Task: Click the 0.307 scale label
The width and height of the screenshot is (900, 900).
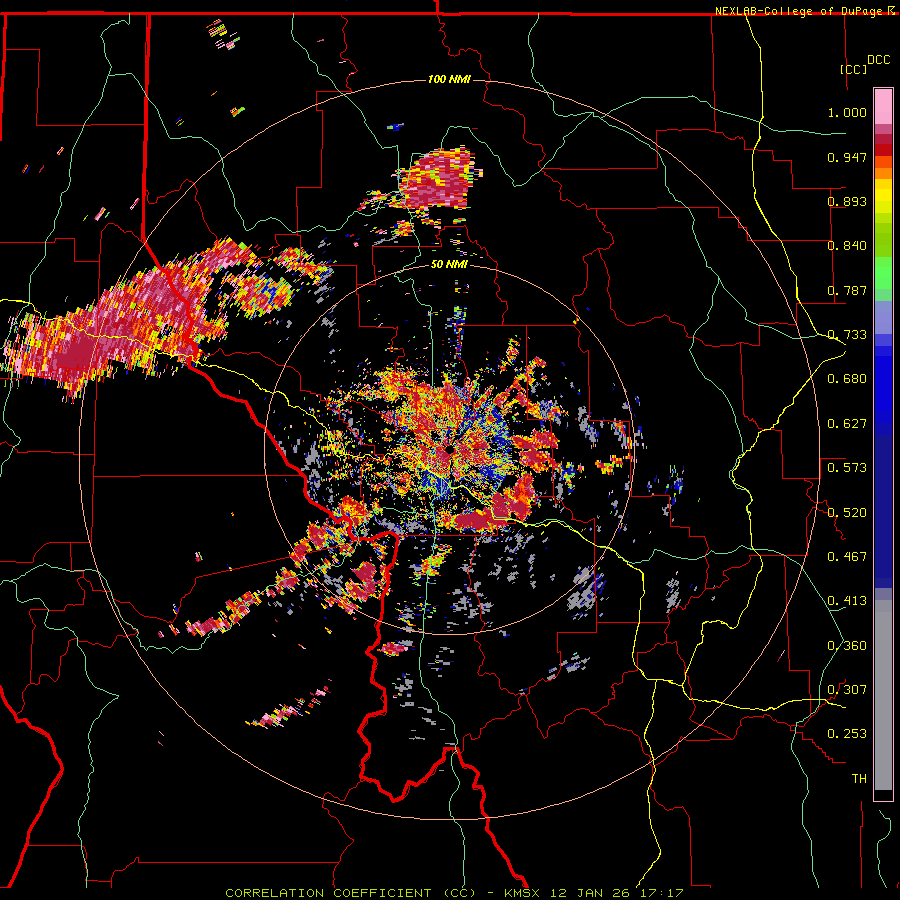Action: coord(847,690)
